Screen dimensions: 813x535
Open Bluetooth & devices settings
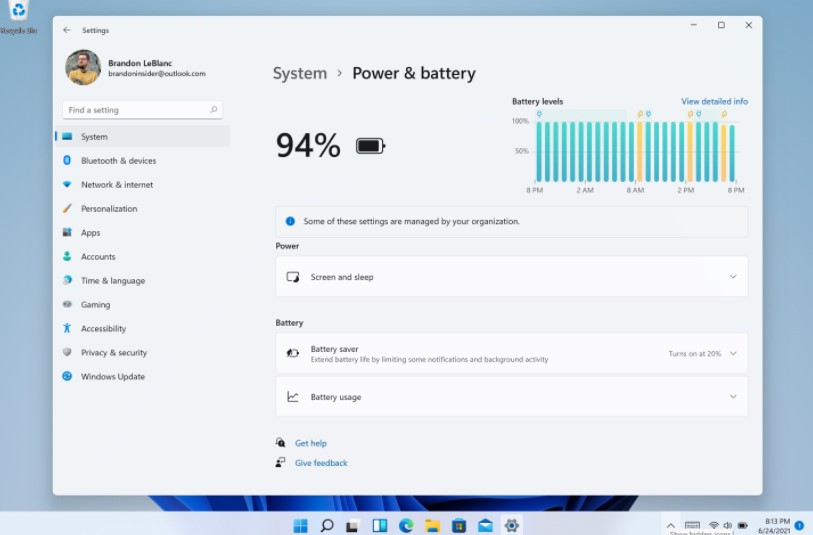coord(143,161)
